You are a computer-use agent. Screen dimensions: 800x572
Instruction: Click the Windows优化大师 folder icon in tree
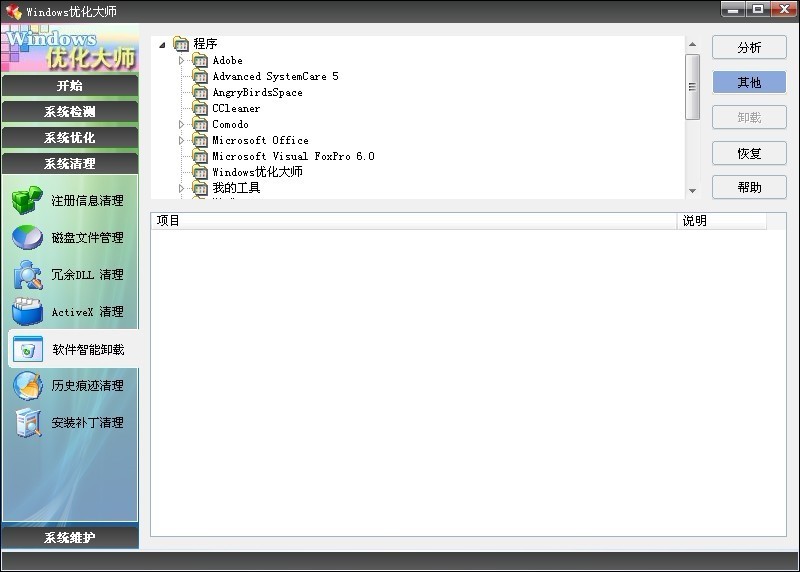(200, 172)
